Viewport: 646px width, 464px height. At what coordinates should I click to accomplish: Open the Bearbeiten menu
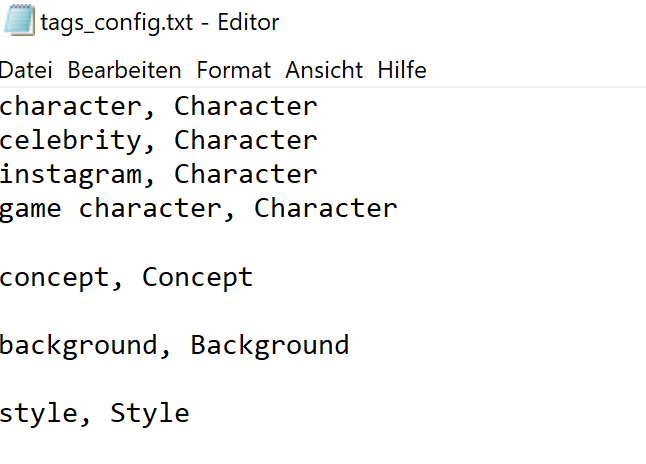pos(125,70)
